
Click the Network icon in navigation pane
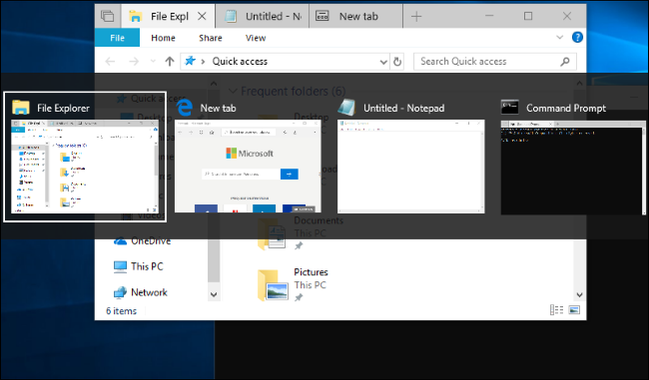tap(120, 293)
